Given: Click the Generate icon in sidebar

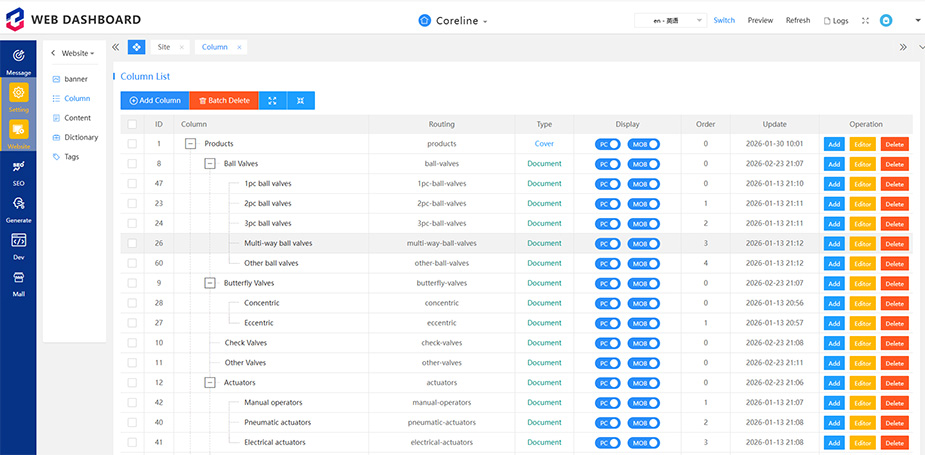Looking at the screenshot, I should tap(18, 208).
